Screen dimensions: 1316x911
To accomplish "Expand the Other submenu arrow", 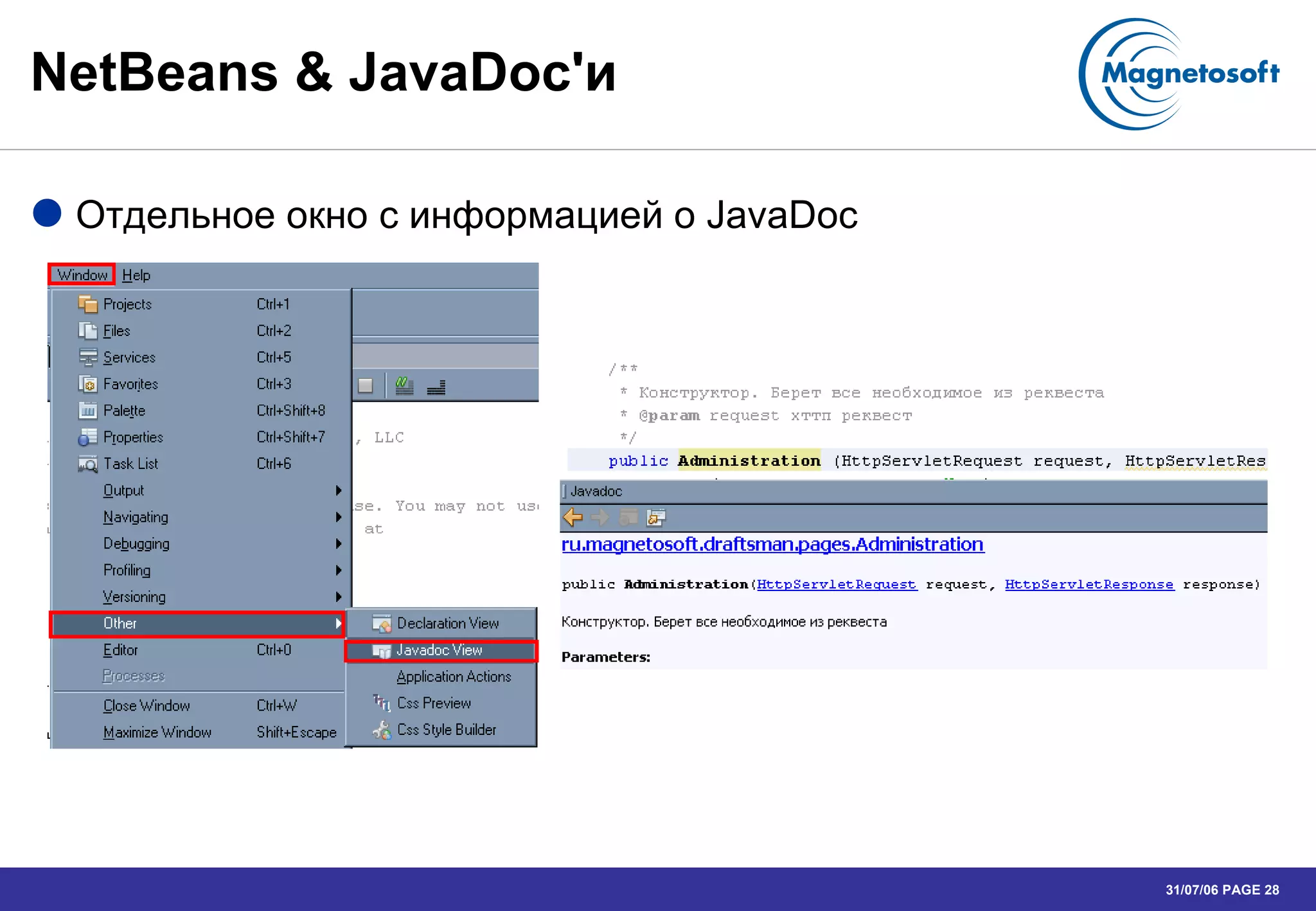I will point(339,623).
